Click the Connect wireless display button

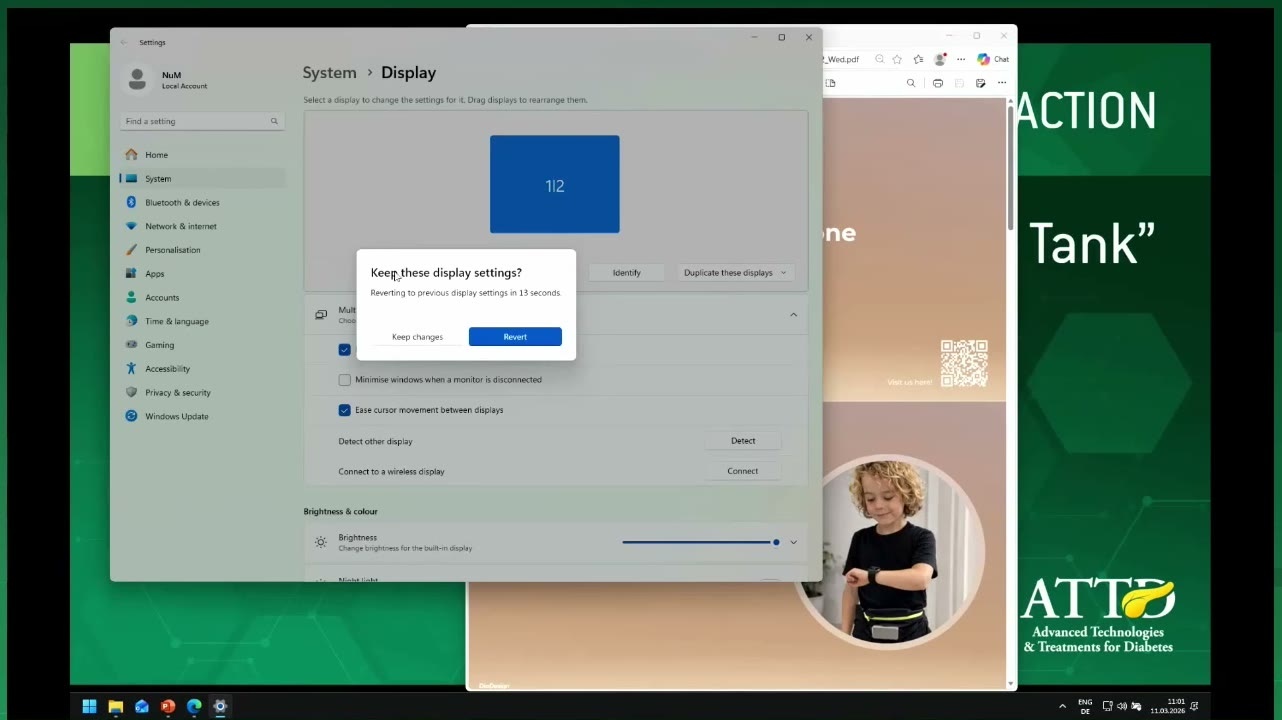click(x=743, y=471)
